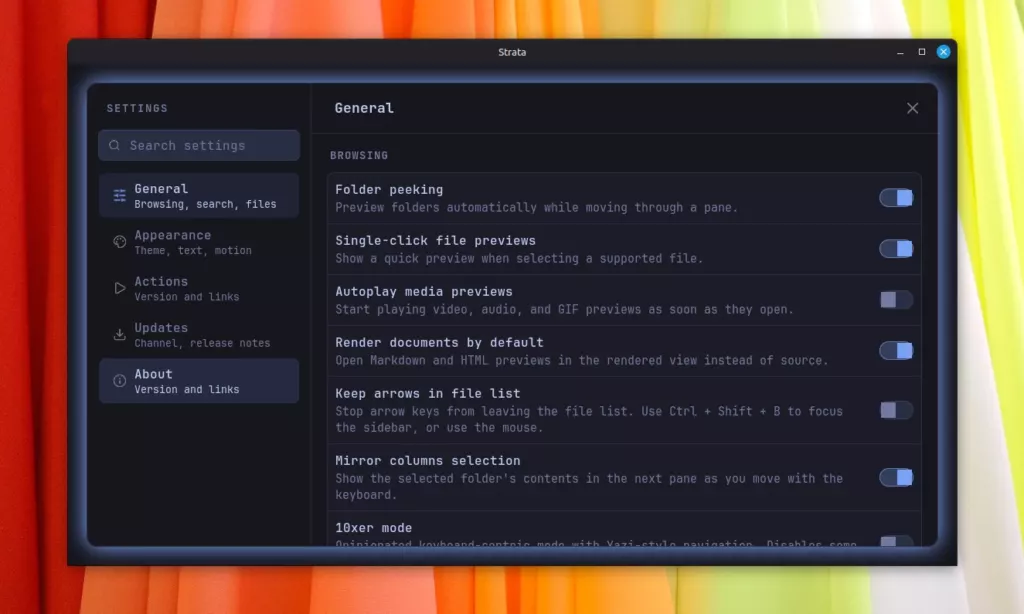Viewport: 1024px width, 614px height.
Task: Focus the Search settings input field
Action: 199,146
